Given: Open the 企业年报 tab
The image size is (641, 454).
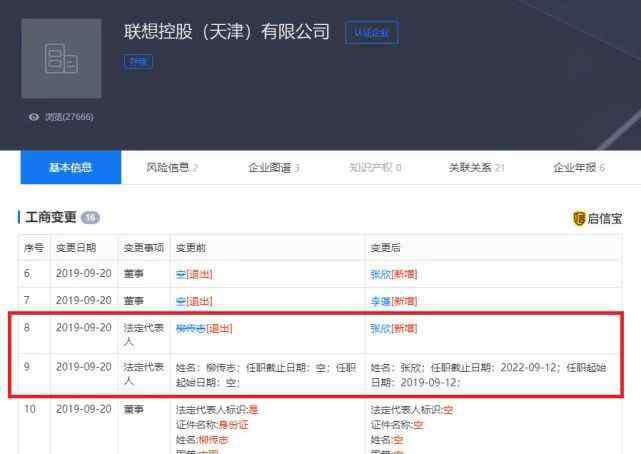Looking at the screenshot, I should point(579,168).
